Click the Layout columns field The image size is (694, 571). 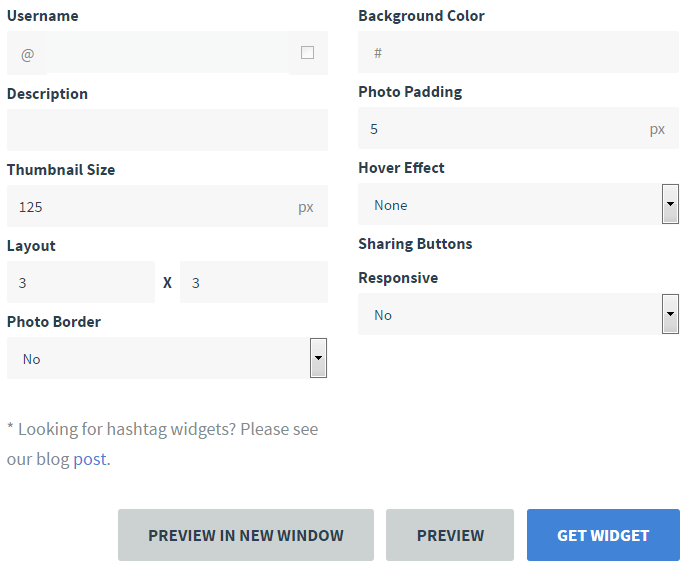point(81,283)
